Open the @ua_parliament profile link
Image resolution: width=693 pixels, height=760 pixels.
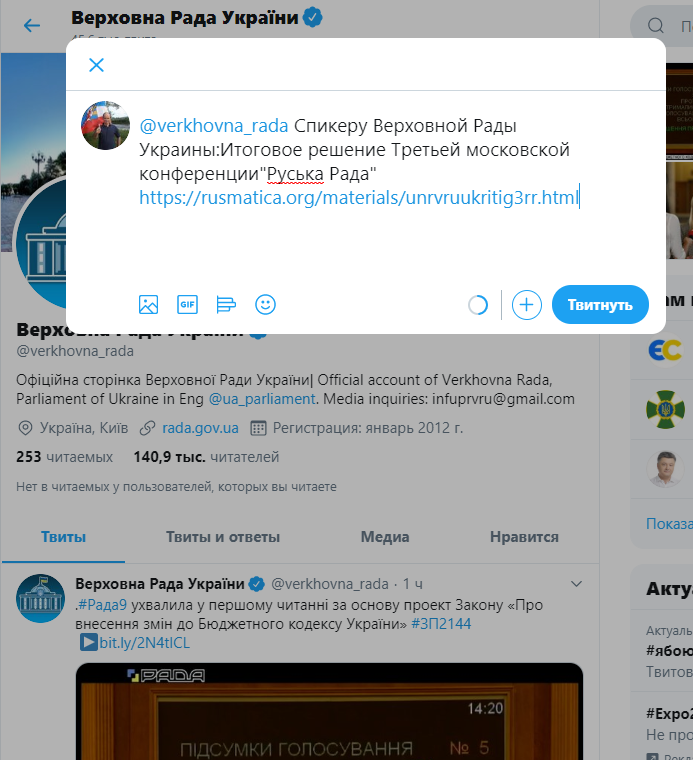[x=262, y=399]
